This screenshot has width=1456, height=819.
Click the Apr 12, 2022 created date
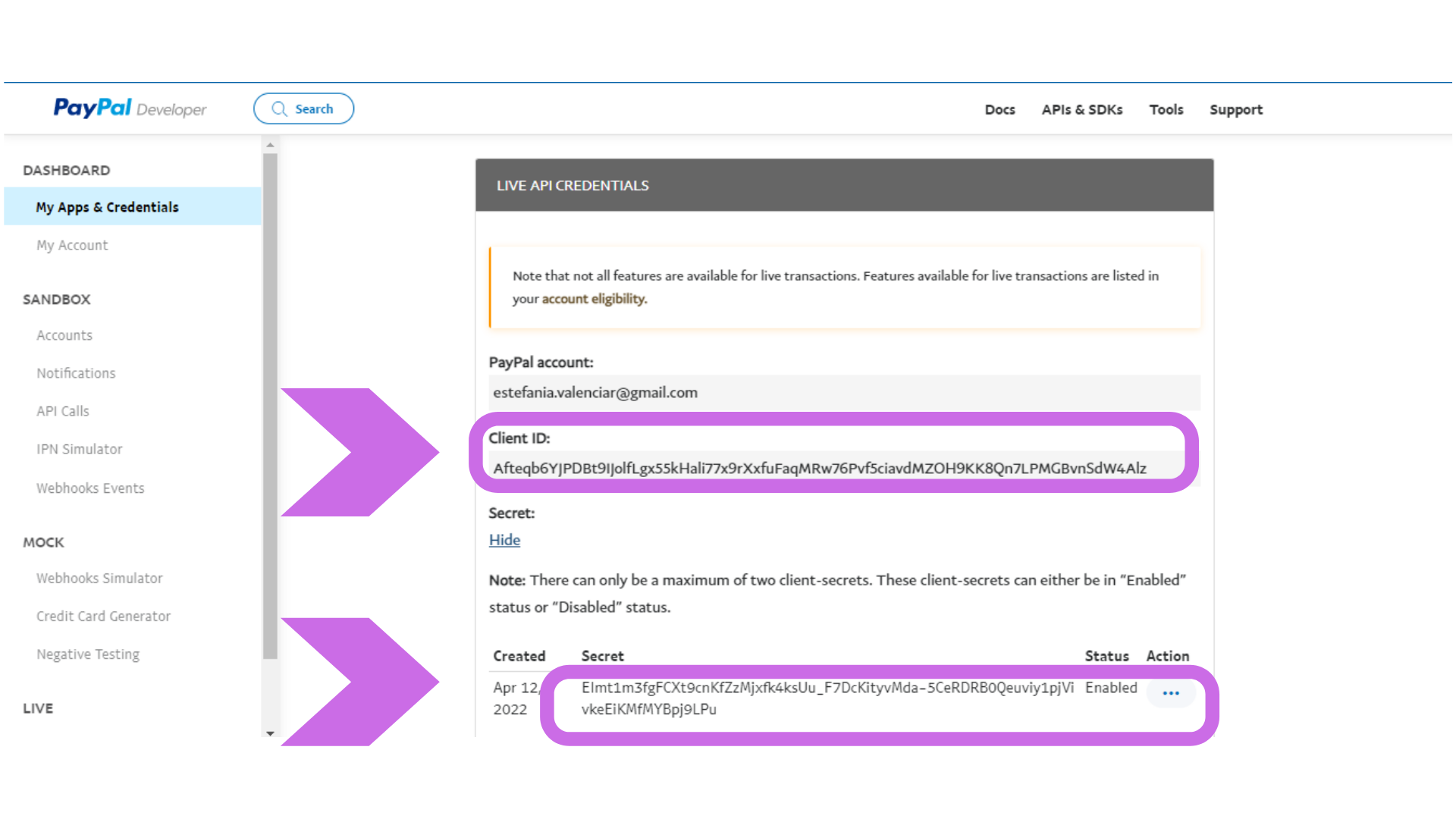coord(516,698)
